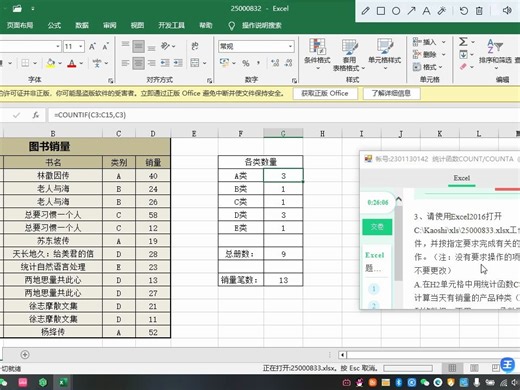Open the Formulas (公式) tab
The width and height of the screenshot is (520, 390).
point(54,25)
